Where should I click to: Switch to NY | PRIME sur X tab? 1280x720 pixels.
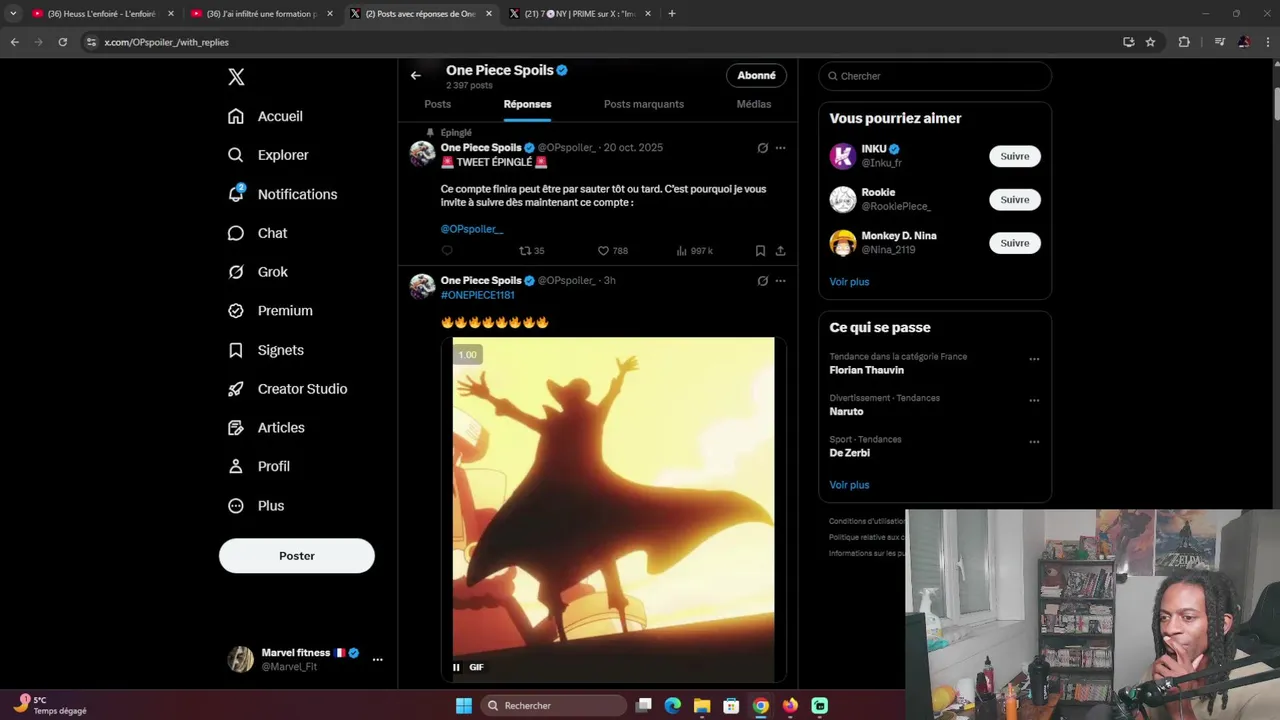(580, 14)
